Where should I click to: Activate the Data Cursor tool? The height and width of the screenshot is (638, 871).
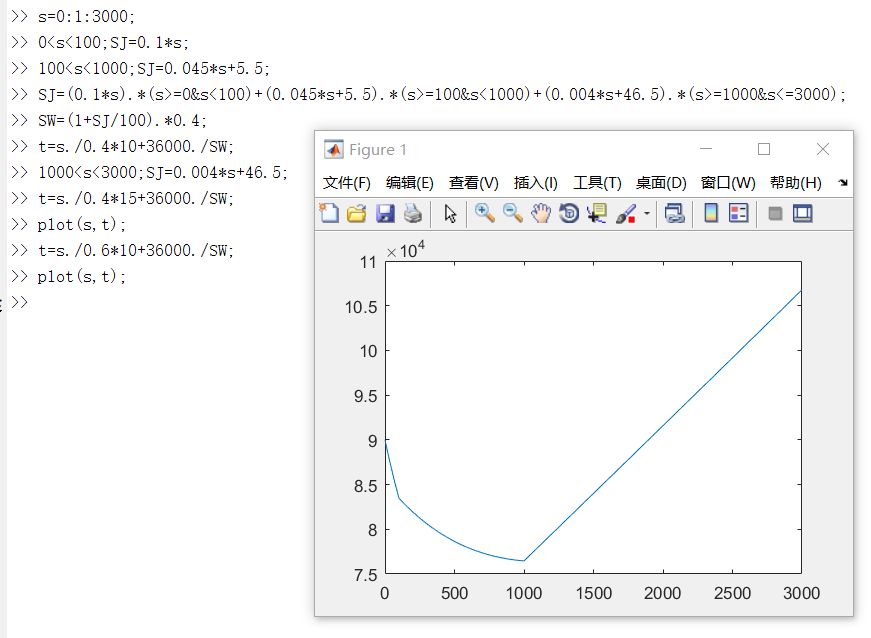pos(597,213)
